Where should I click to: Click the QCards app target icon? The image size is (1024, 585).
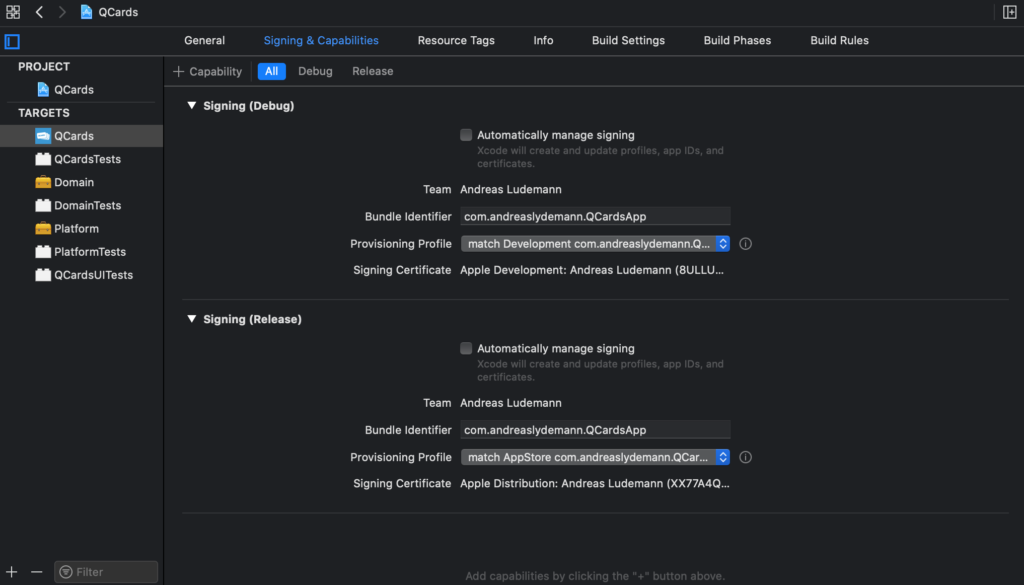point(43,136)
